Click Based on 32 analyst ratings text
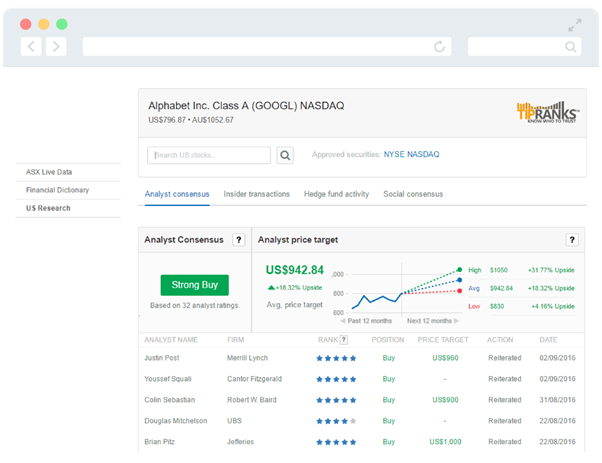602x463 pixels. 195,306
